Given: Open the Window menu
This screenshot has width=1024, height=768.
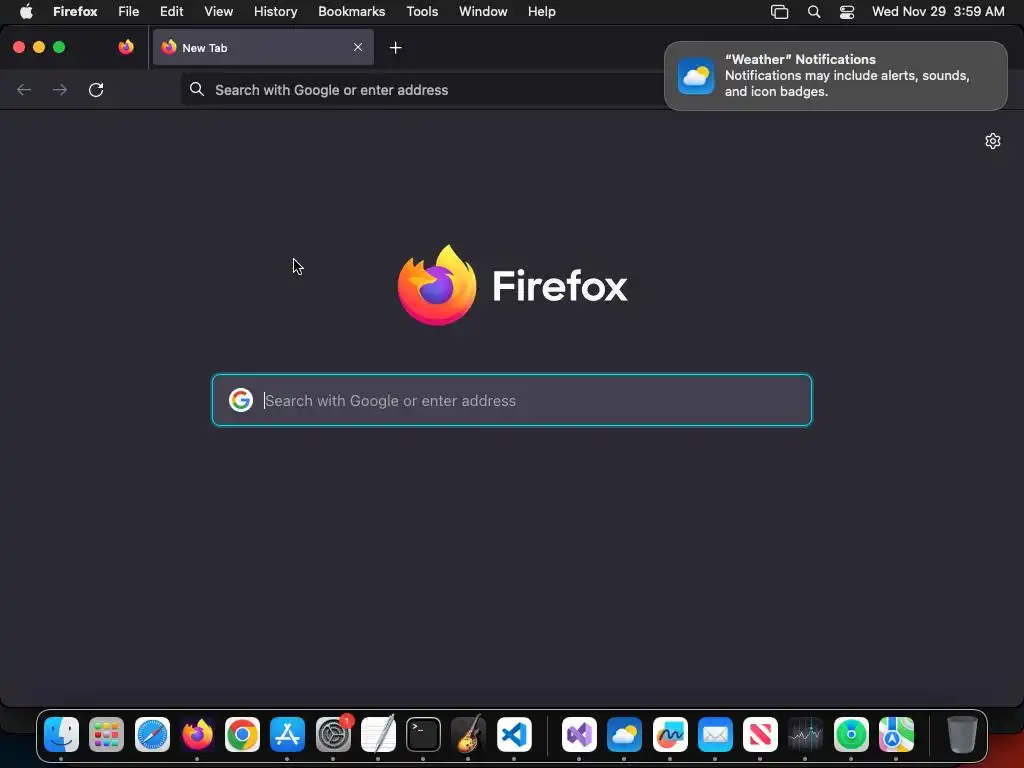Looking at the screenshot, I should (x=483, y=11).
